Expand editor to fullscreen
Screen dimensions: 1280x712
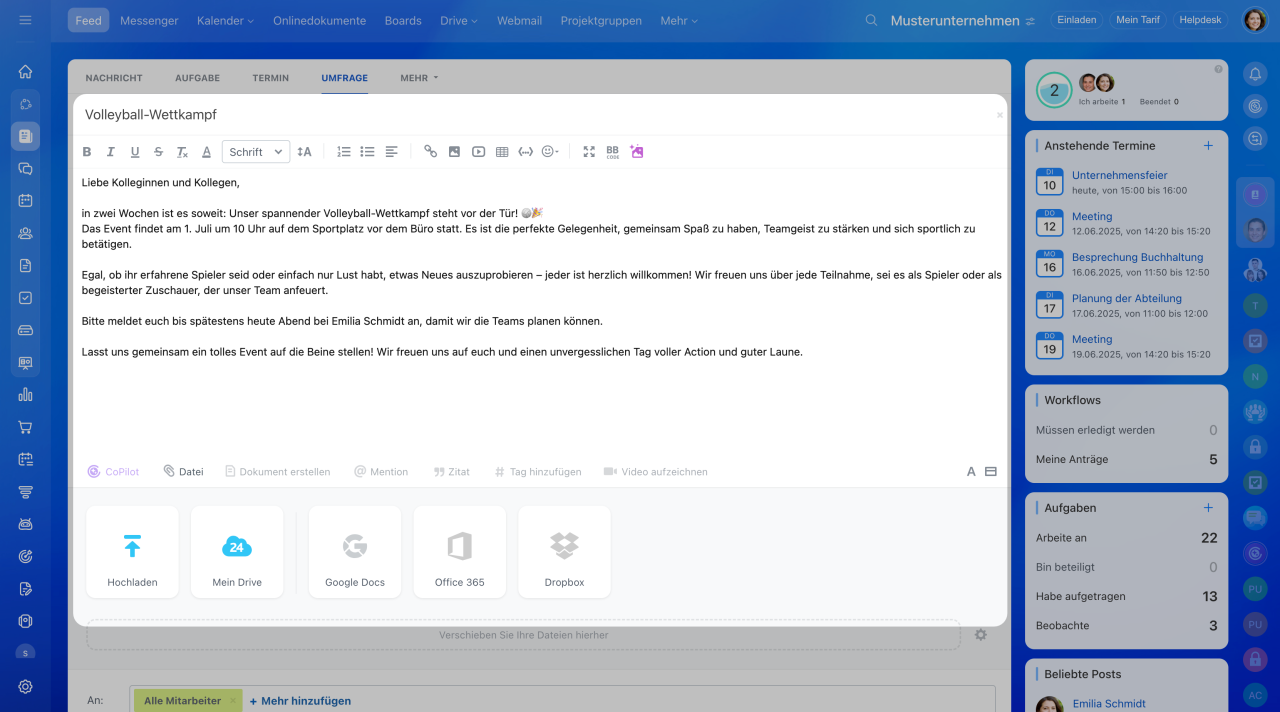coord(589,152)
